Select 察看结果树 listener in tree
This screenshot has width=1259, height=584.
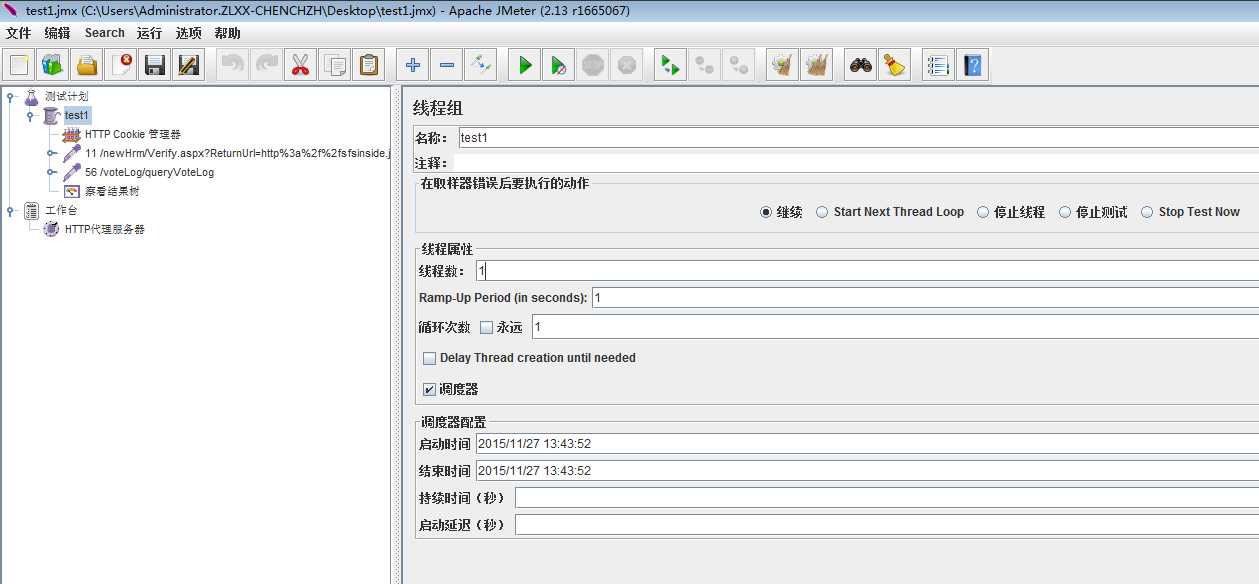tap(112, 191)
